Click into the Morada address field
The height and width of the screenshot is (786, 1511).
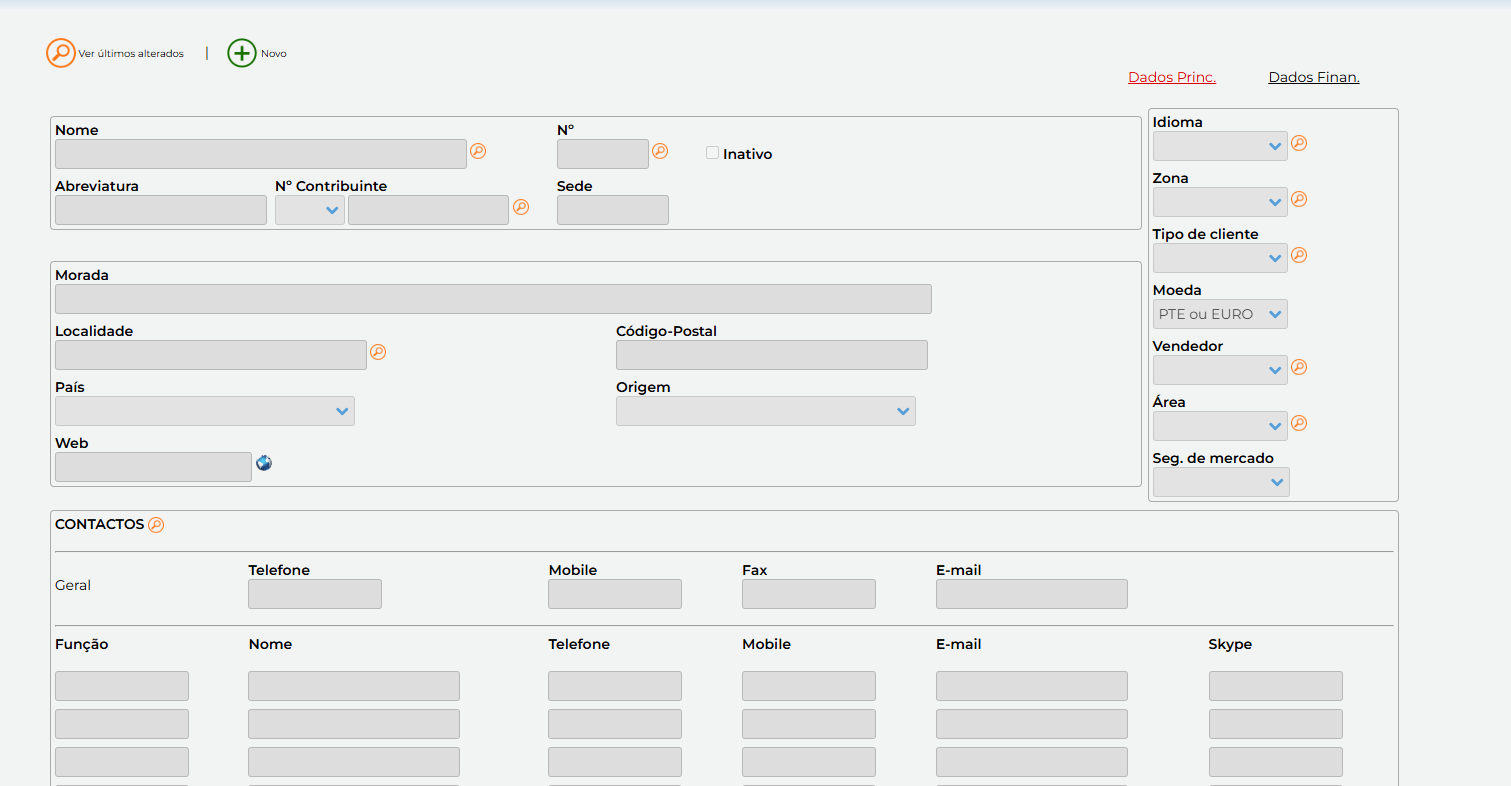coord(493,299)
